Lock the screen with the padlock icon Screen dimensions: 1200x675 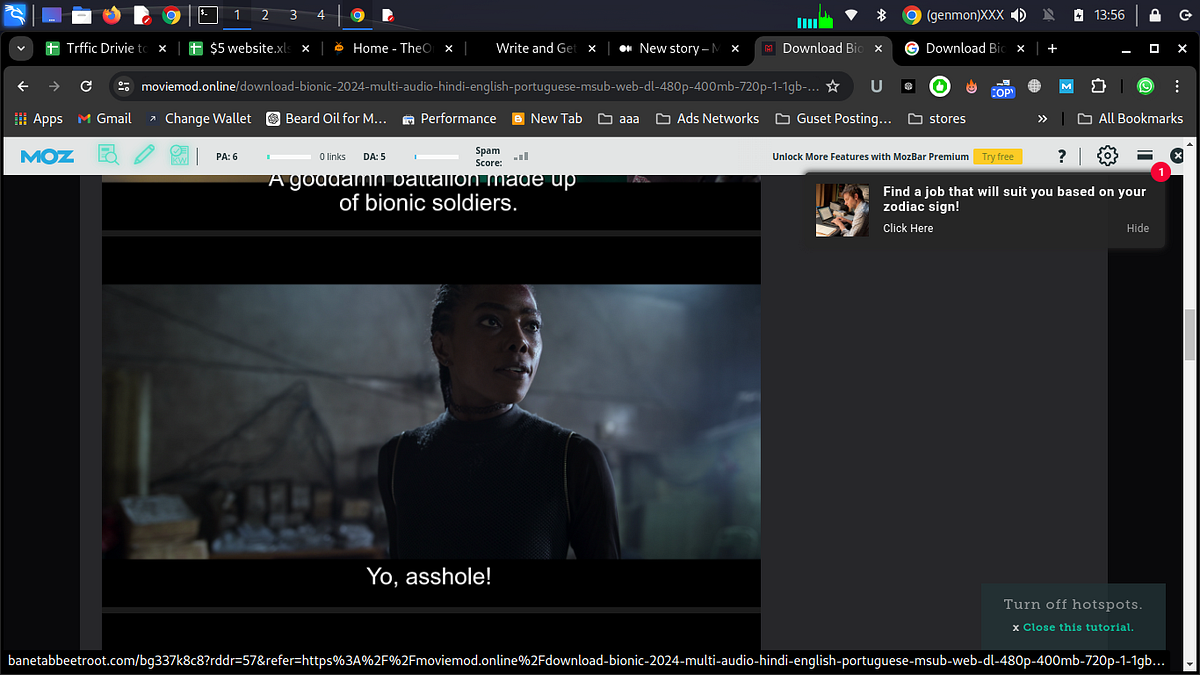1155,15
